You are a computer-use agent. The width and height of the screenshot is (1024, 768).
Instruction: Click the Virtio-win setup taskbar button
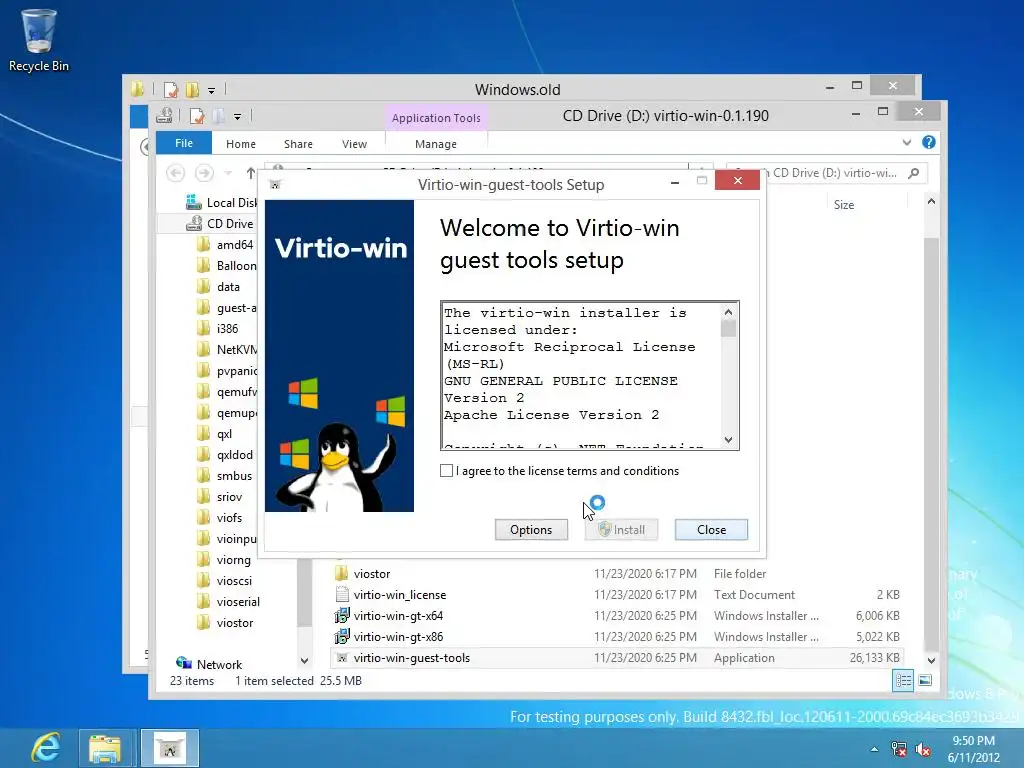[x=170, y=748]
